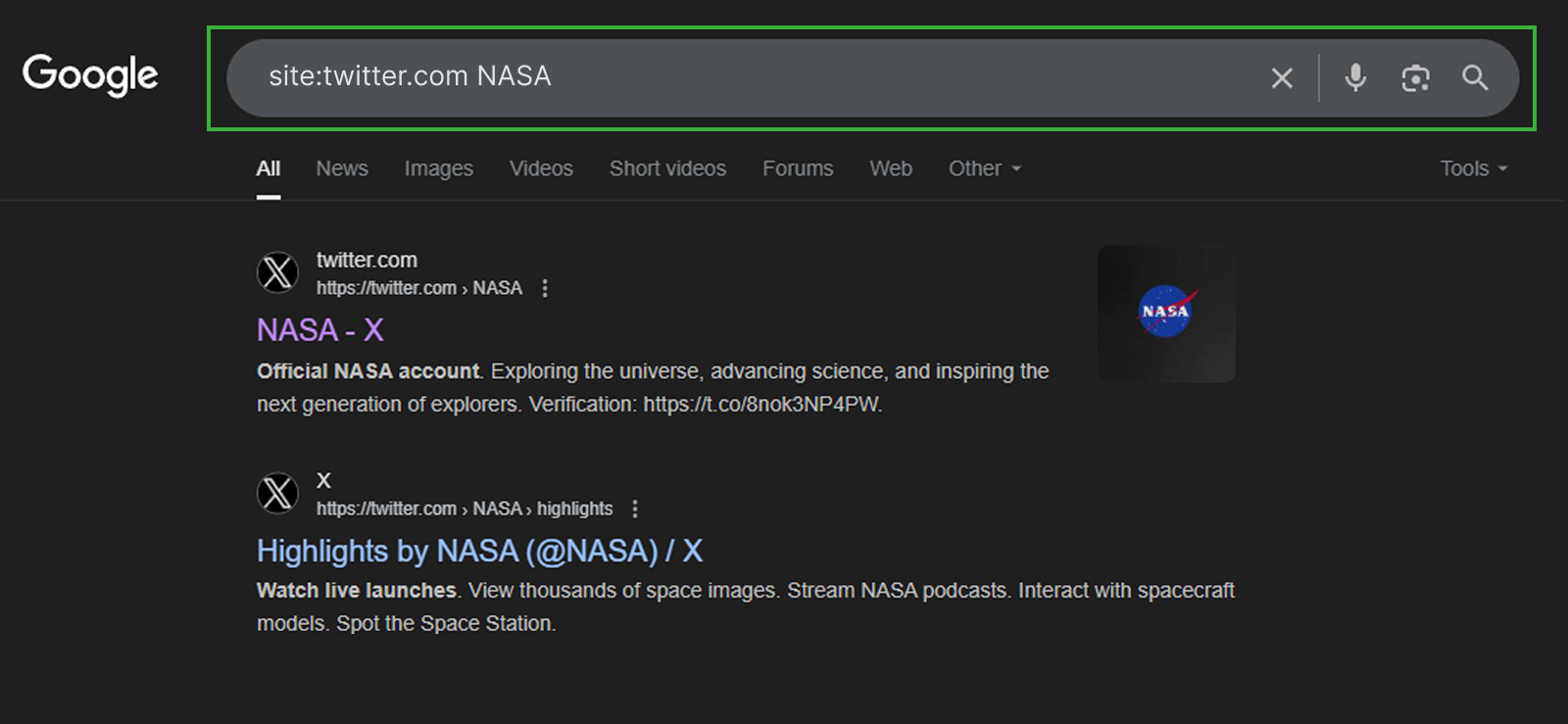Click the NASA › highlights breadcrumb URL
This screenshot has width=1568, height=724.
[464, 508]
